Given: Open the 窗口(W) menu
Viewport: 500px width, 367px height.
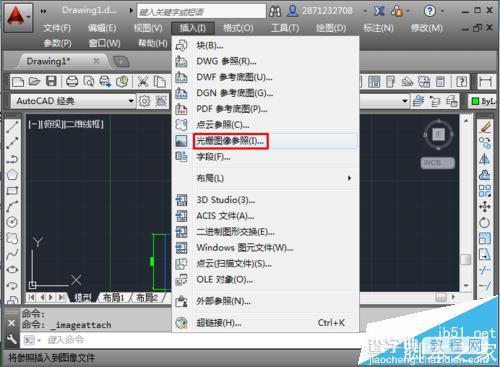Looking at the screenshot, I should [x=104, y=43].
